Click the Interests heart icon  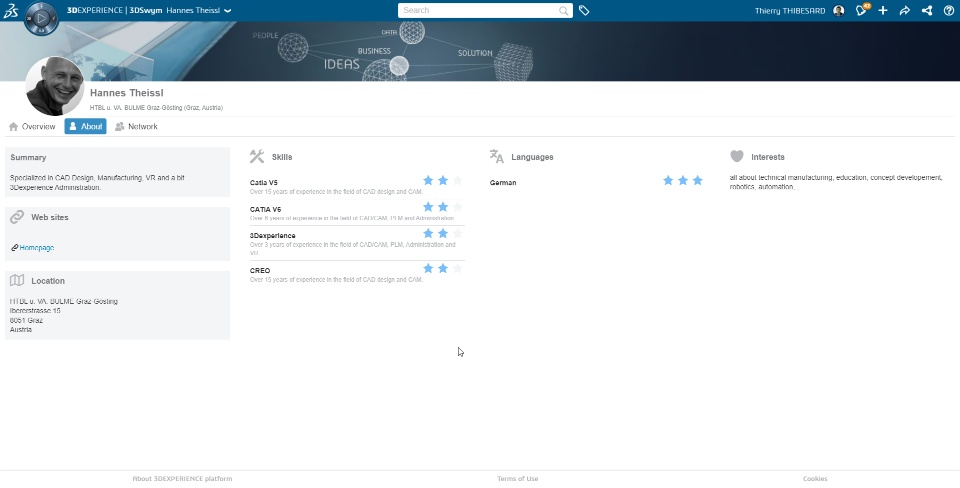pyautogui.click(x=737, y=156)
